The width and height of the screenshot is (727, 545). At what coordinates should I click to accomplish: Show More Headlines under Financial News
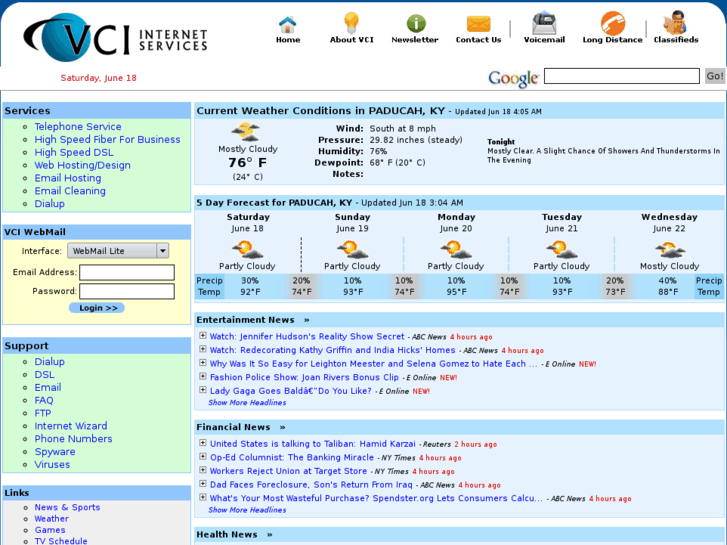[x=247, y=510]
